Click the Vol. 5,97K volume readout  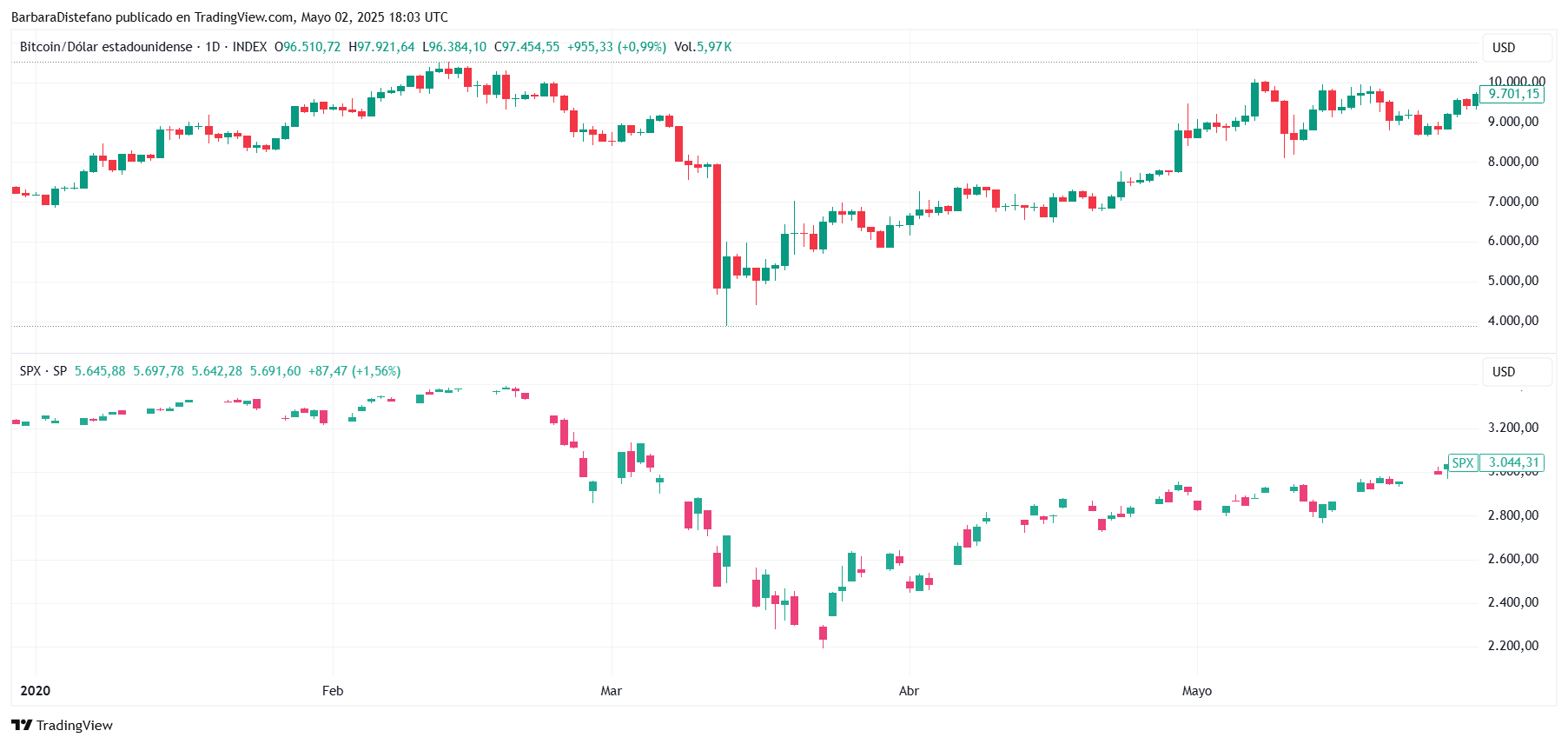703,47
